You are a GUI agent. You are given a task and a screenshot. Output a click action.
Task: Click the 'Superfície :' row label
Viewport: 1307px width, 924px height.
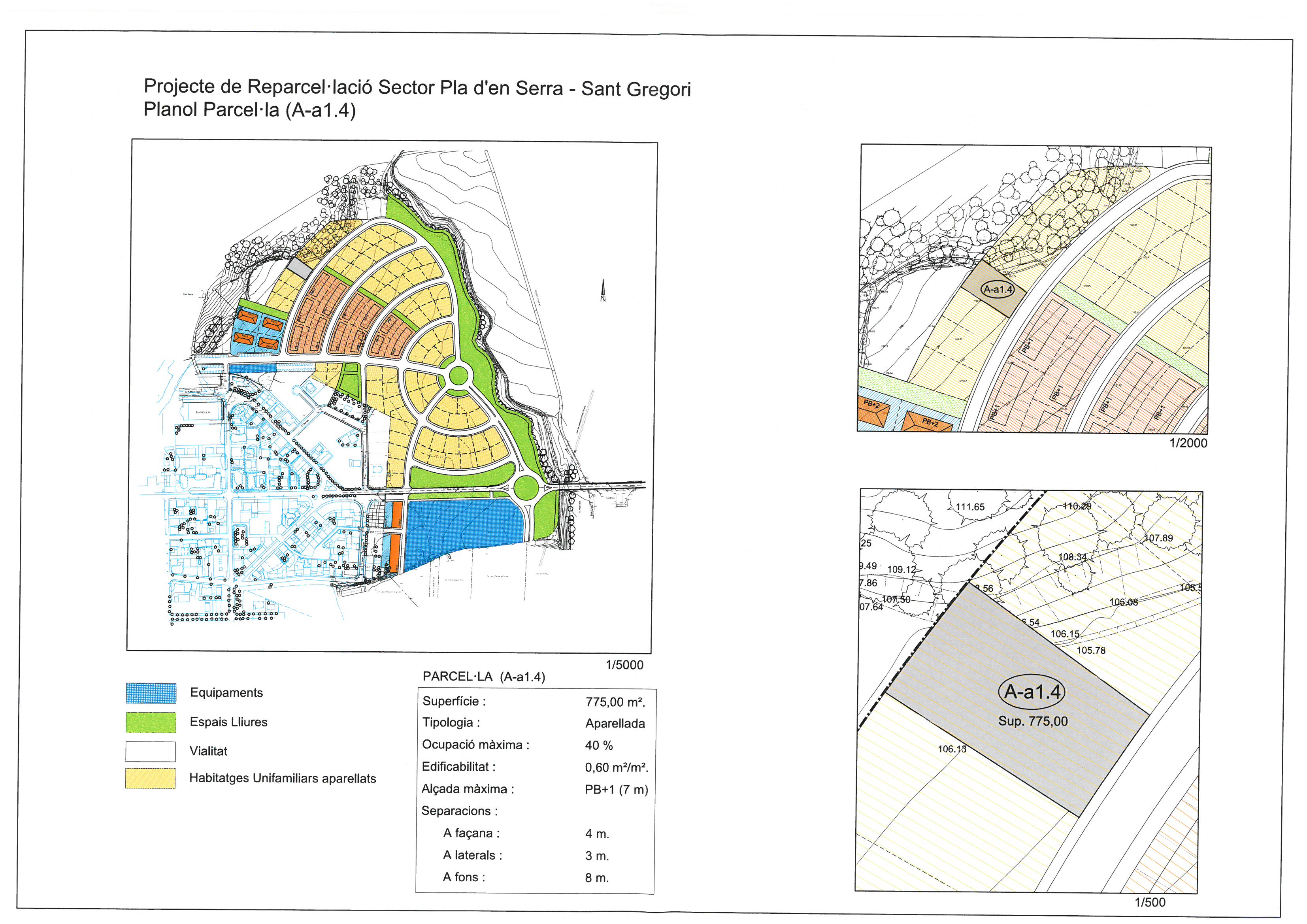pyautogui.click(x=454, y=701)
